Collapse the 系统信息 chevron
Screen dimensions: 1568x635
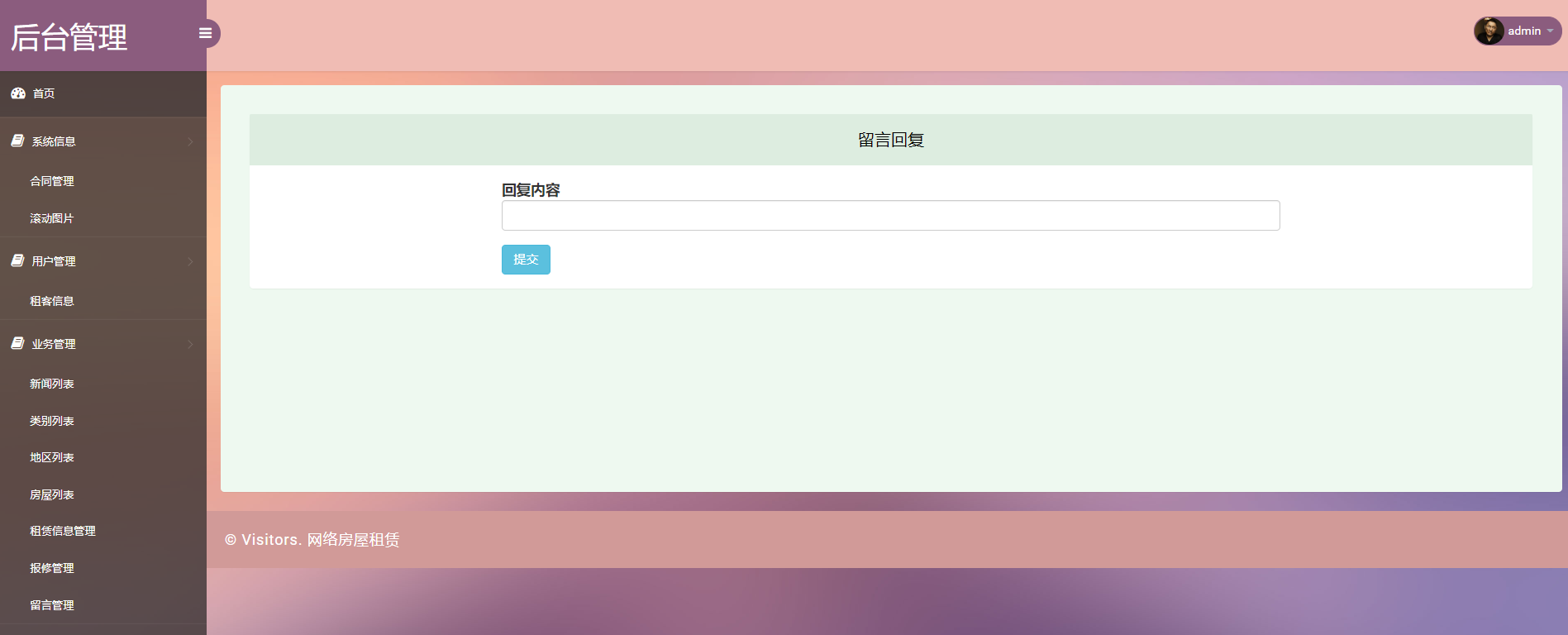click(190, 141)
